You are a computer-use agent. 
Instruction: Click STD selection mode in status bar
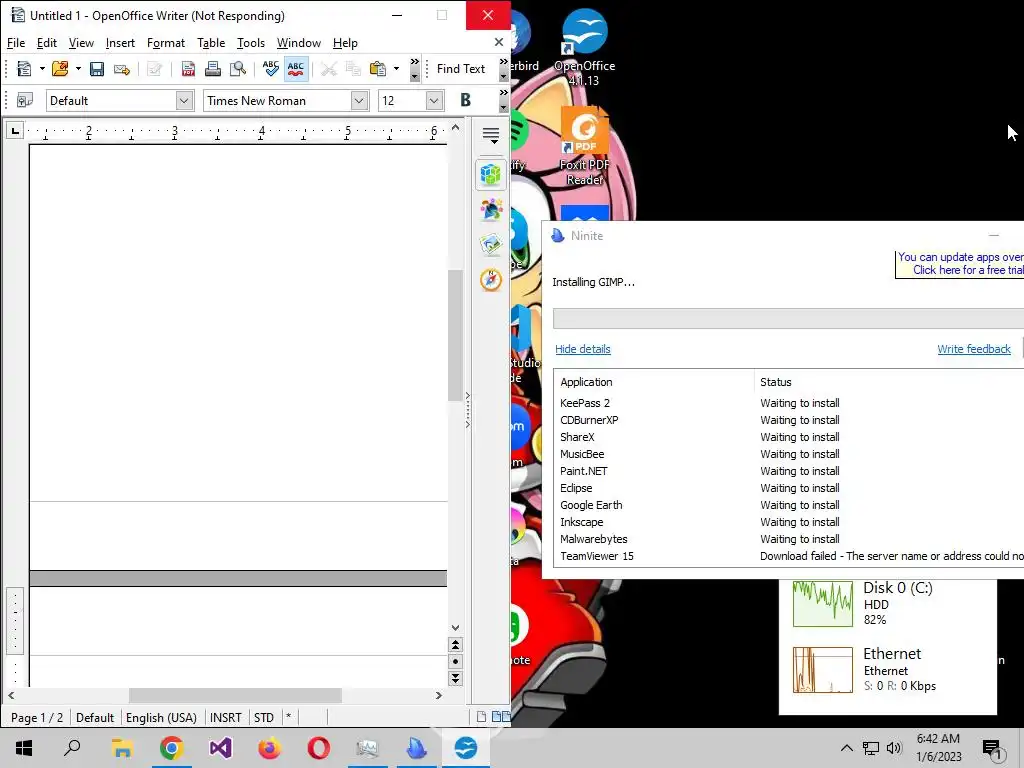click(x=264, y=717)
